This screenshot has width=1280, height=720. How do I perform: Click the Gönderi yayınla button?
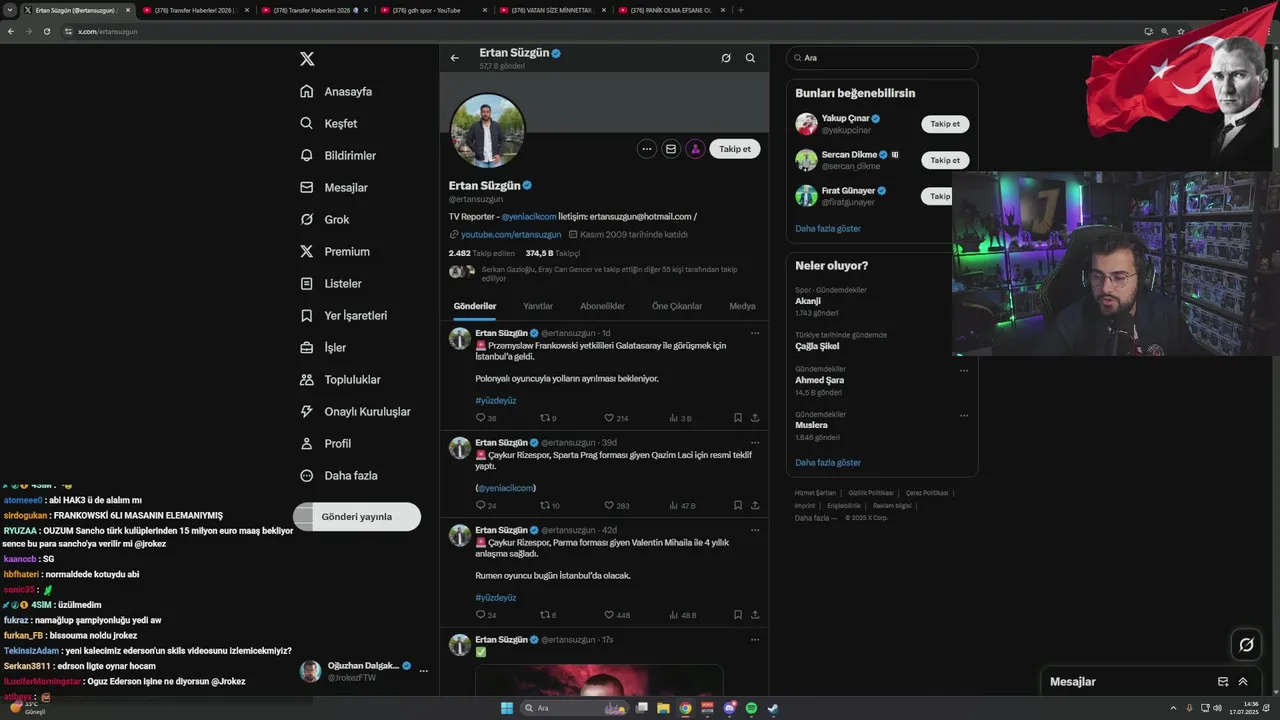[357, 517]
